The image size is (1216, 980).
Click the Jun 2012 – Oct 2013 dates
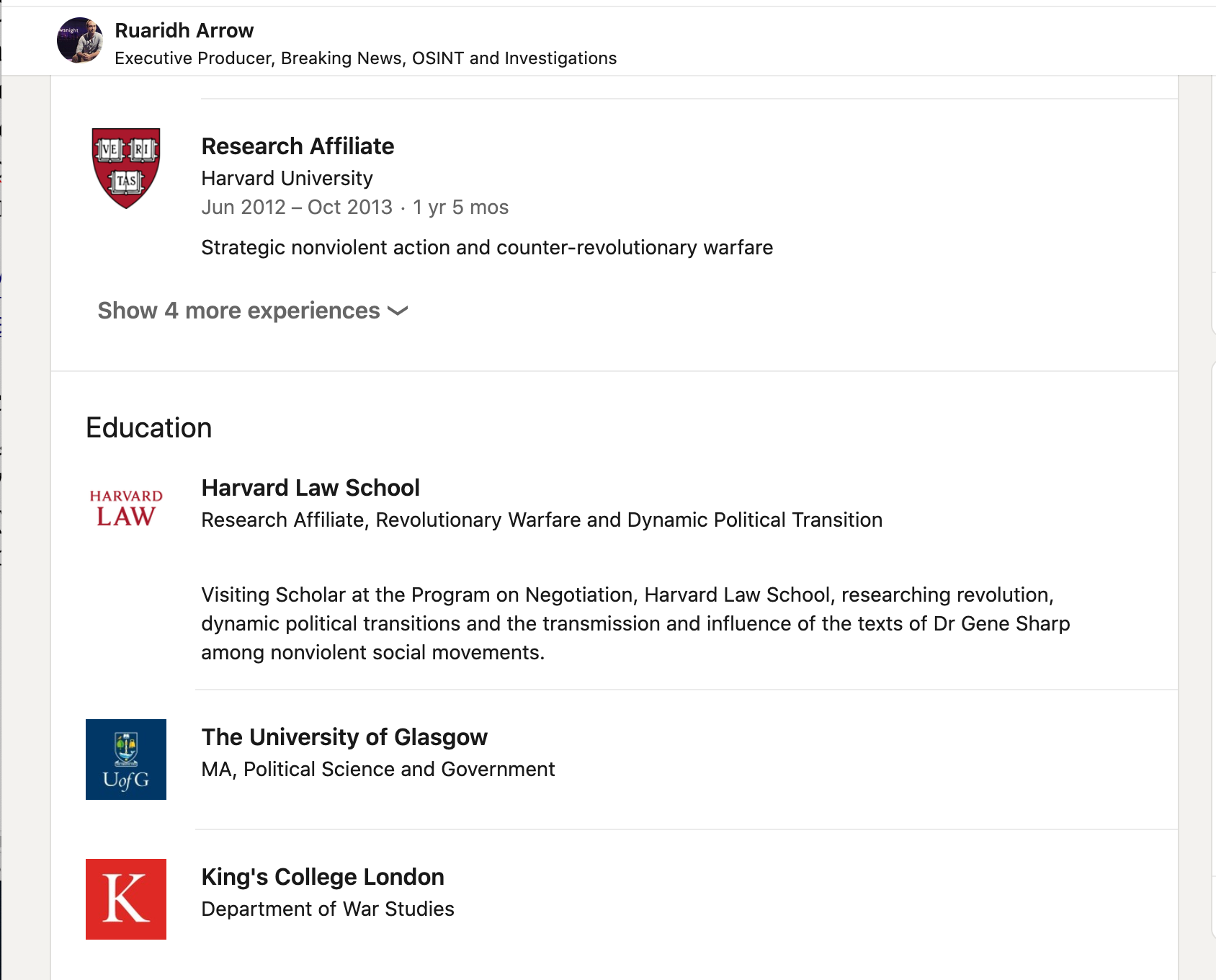[297, 208]
